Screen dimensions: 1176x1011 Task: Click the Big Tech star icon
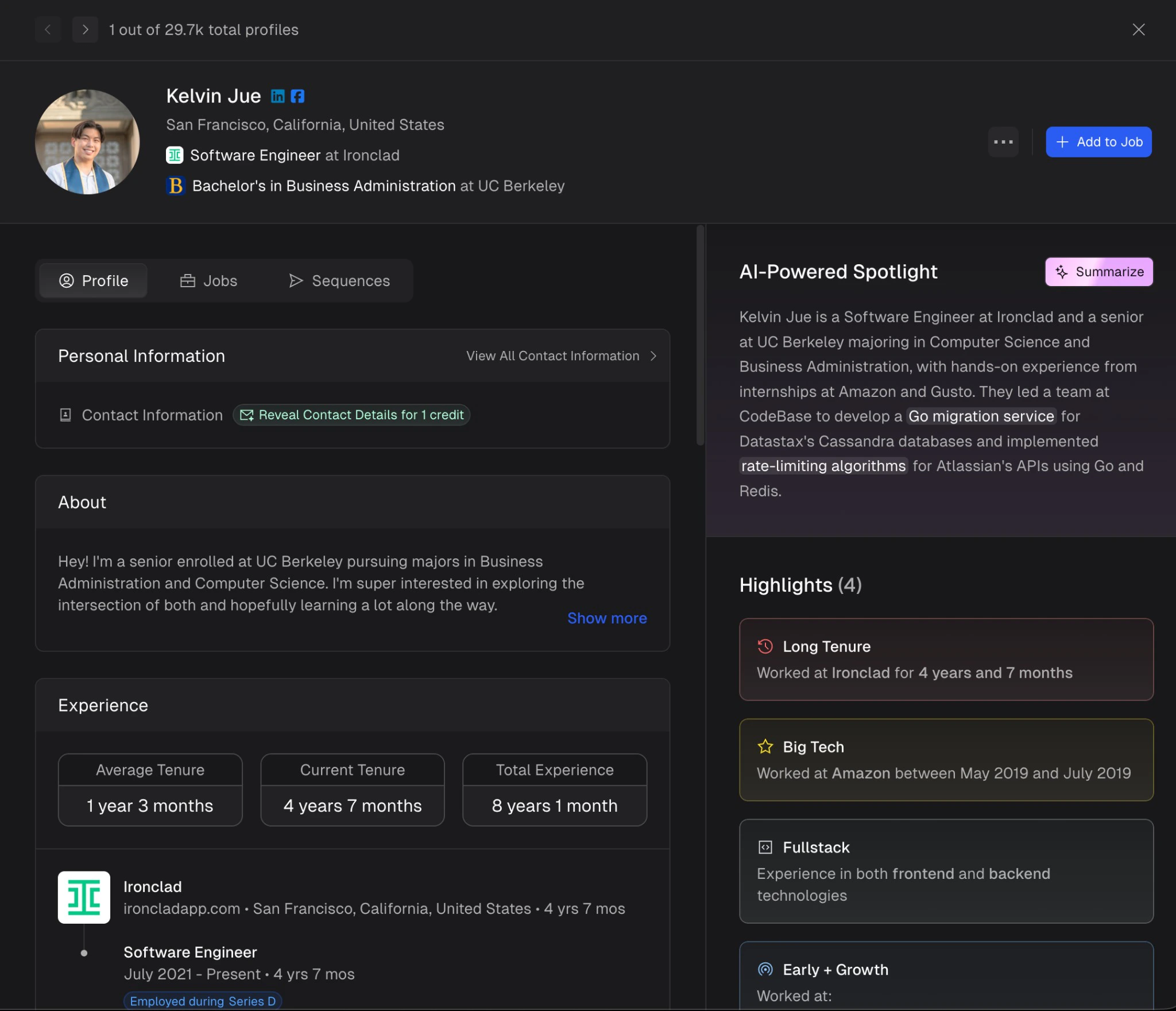[x=765, y=747]
